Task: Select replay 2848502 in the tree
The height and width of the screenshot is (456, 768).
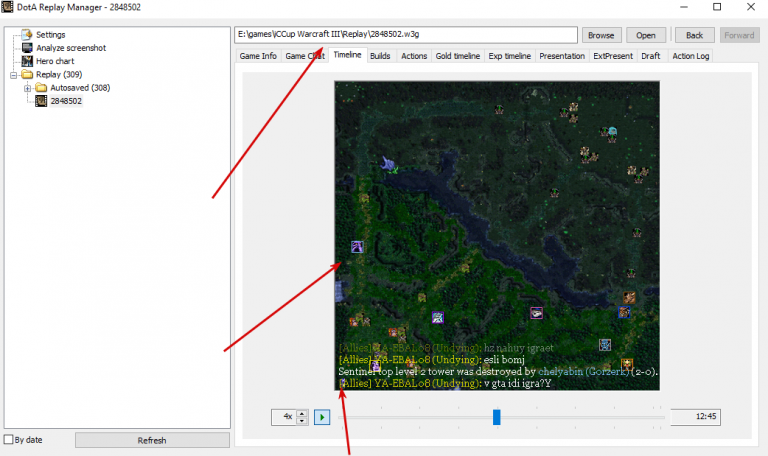Action: (66, 101)
